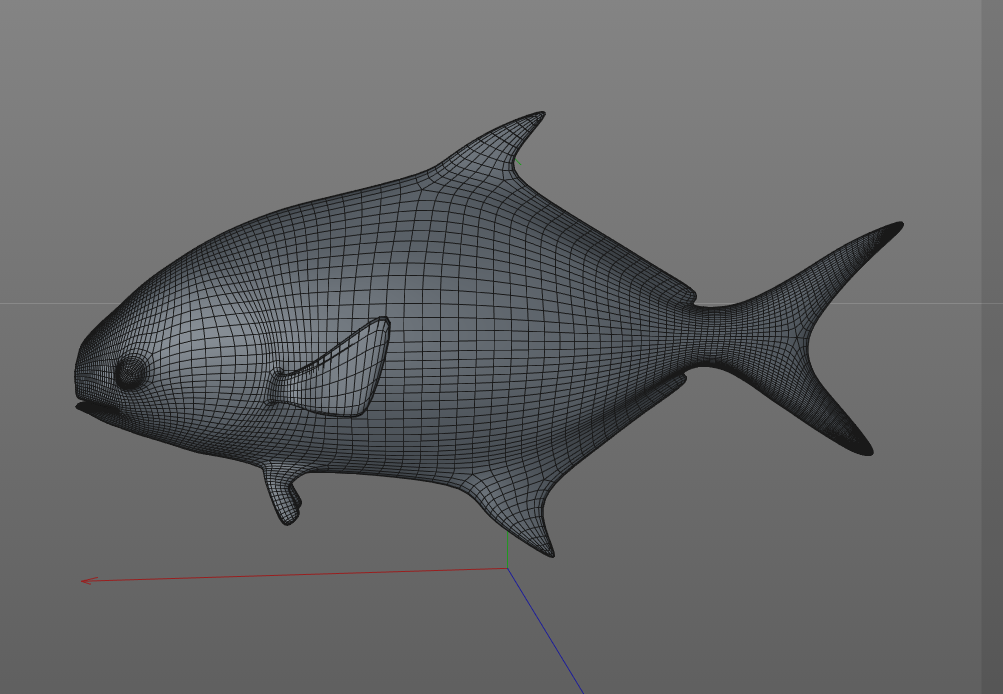1003x694 pixels.
Task: Click the darker panel strip at right edge
Action: tap(992, 347)
